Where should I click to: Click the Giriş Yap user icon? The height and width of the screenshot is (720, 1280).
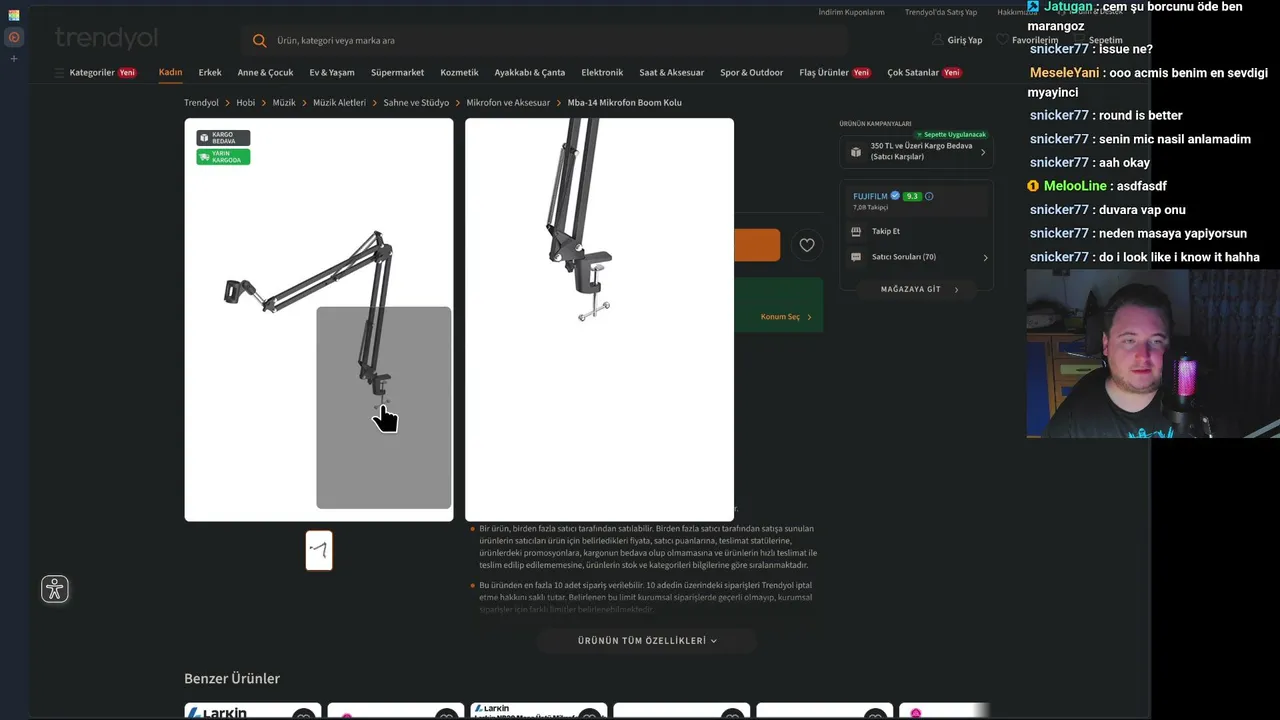(x=938, y=40)
